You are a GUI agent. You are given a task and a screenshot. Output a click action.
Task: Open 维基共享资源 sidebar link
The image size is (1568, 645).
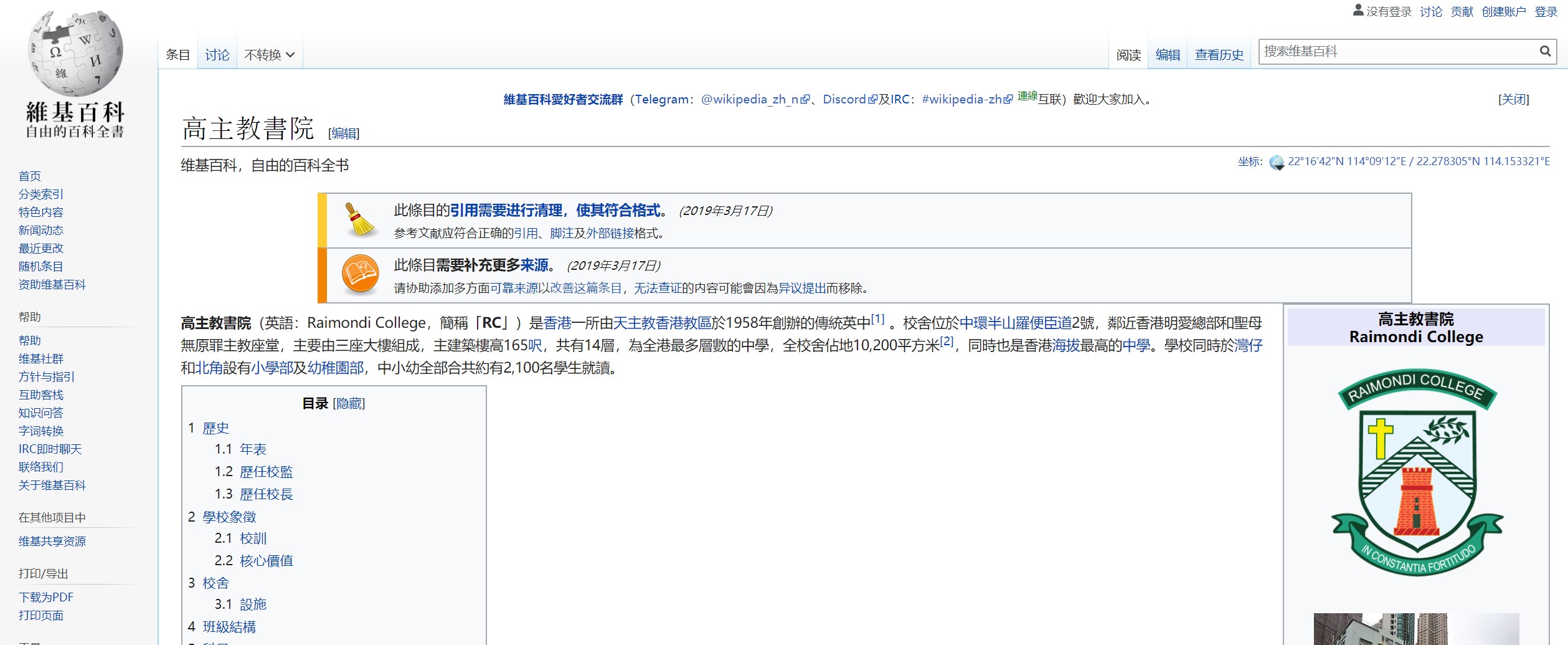click(x=52, y=542)
